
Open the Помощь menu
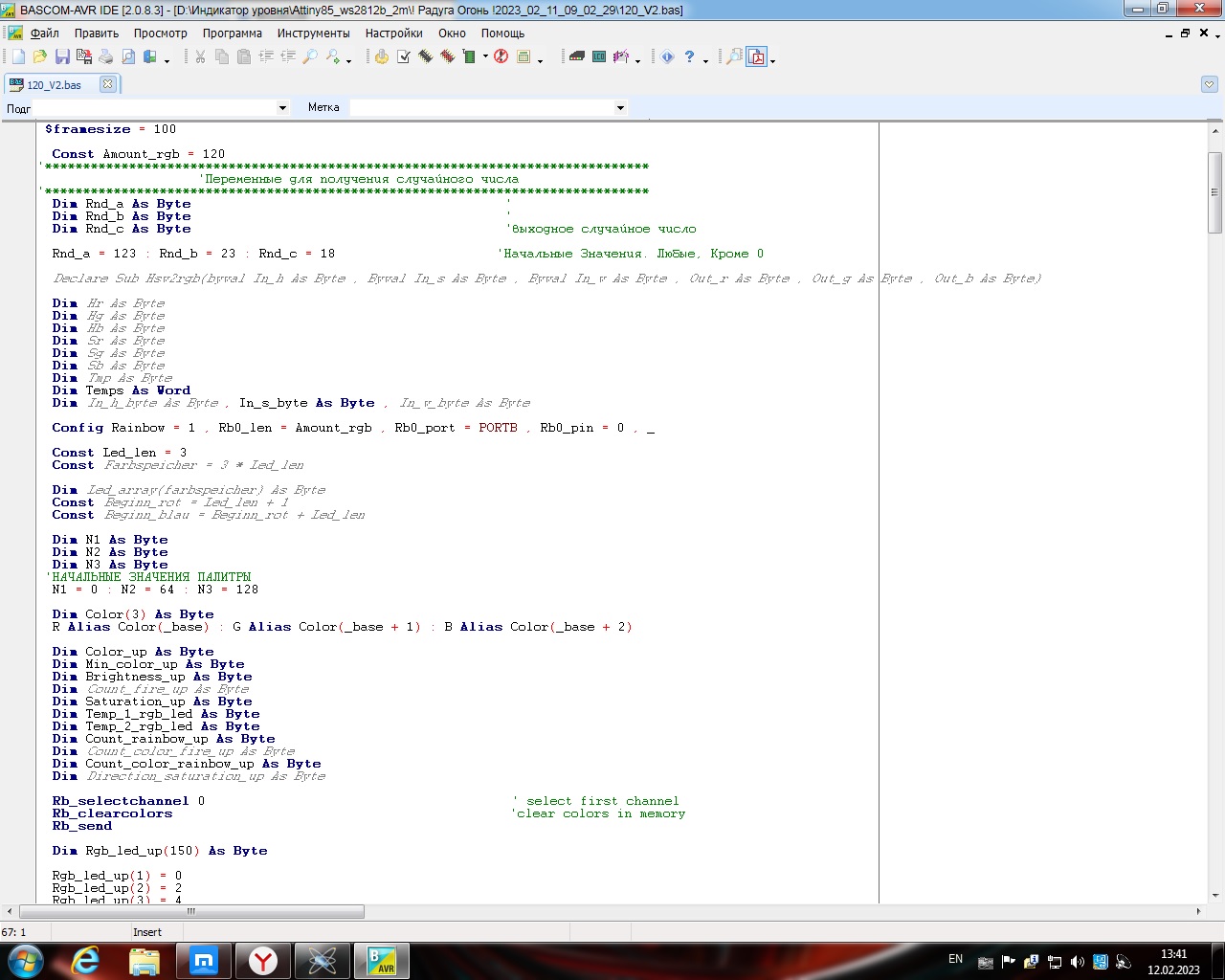[x=503, y=33]
